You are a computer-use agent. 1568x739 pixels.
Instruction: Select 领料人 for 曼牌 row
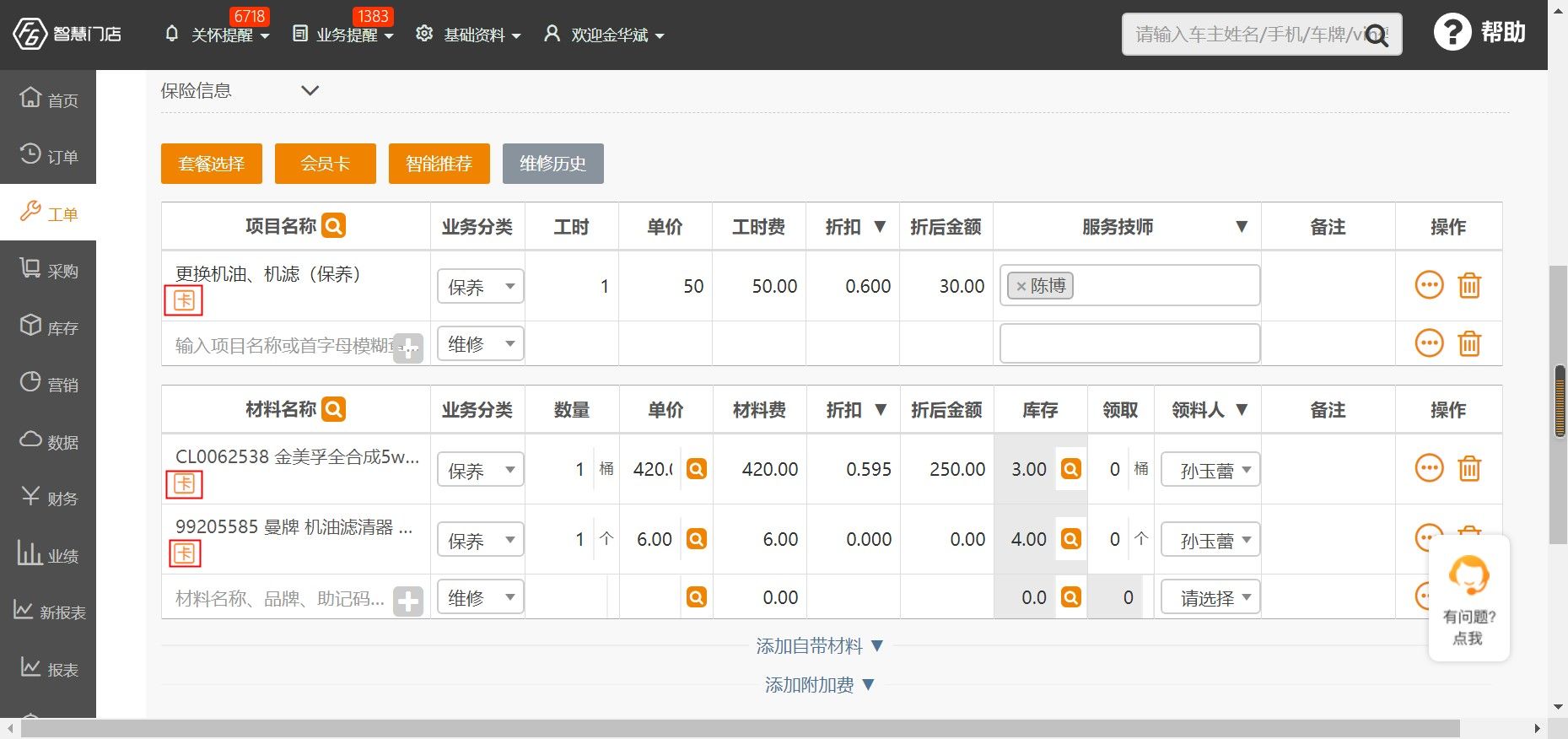pyautogui.click(x=1210, y=539)
